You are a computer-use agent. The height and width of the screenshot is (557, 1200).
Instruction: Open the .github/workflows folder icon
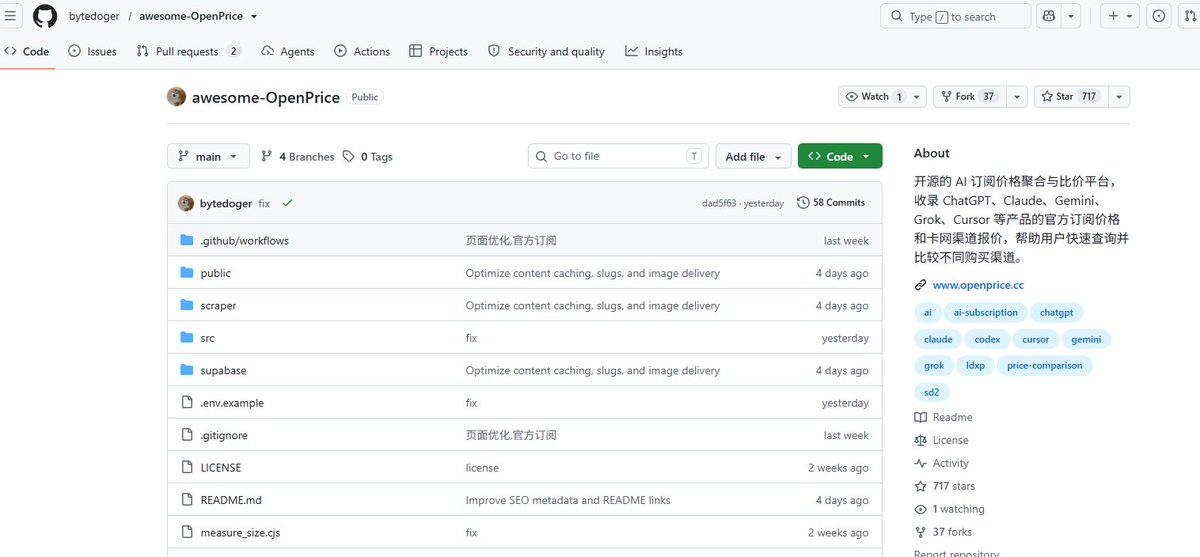click(186, 241)
